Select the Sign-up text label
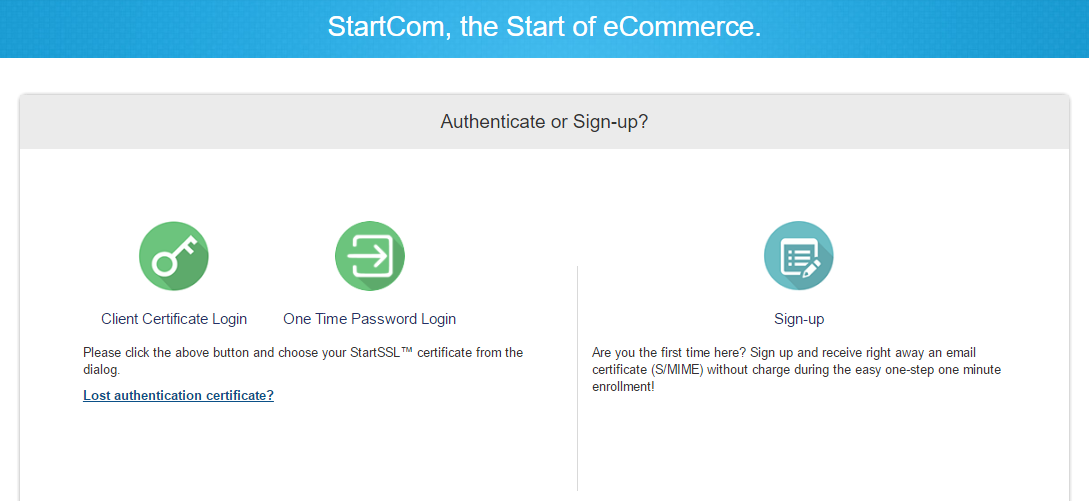 tap(799, 319)
